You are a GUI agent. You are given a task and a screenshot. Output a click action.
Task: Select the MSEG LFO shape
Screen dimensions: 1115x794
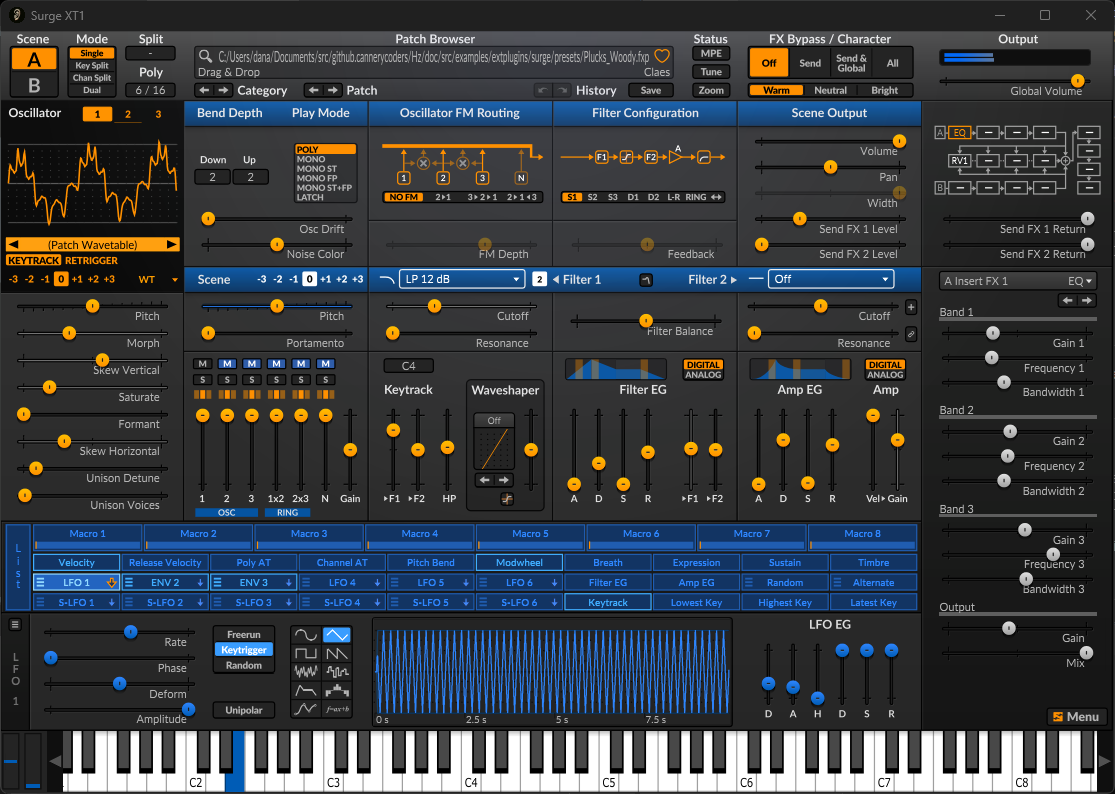306,708
